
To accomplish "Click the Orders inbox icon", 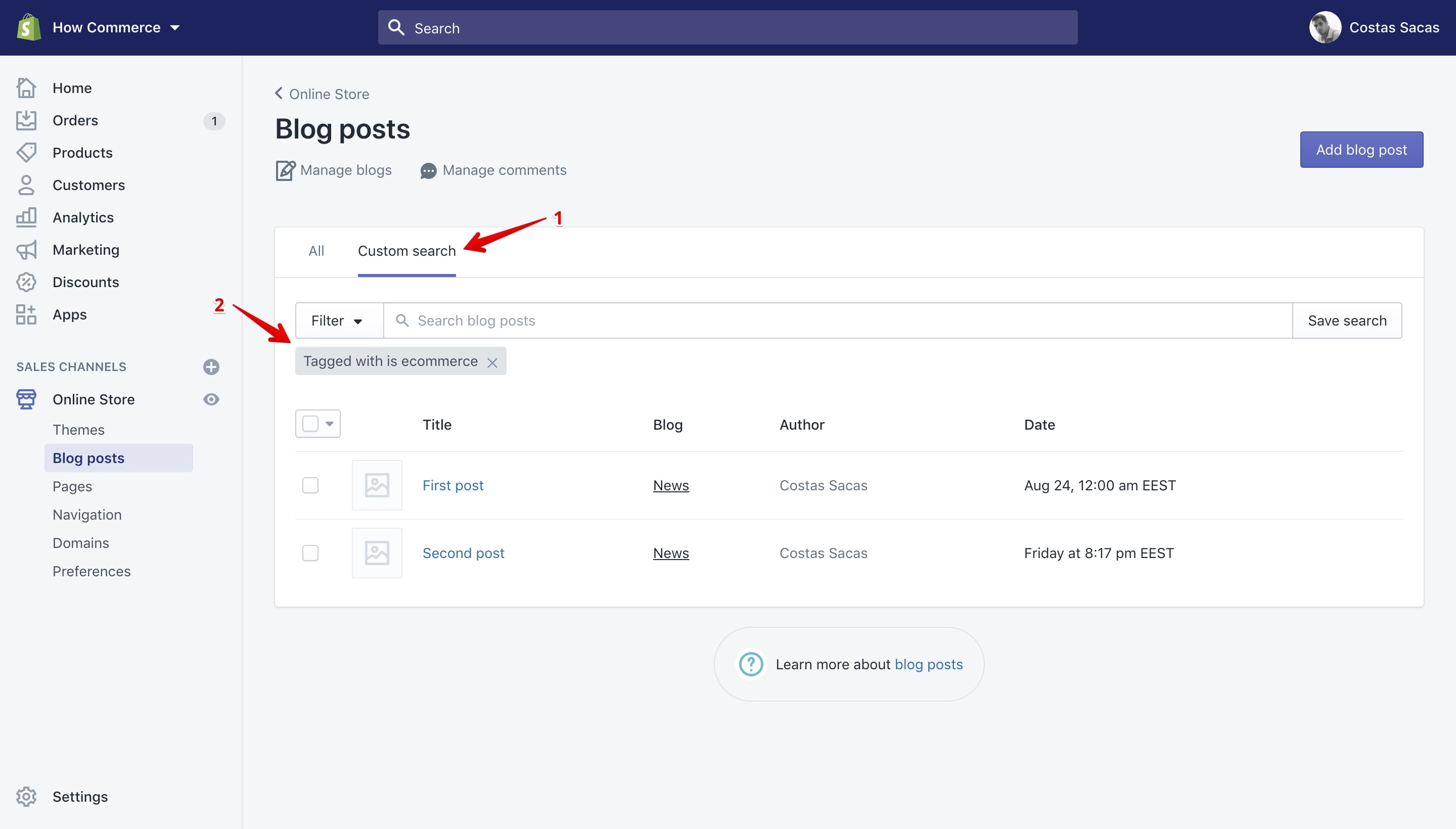I will click(26, 120).
